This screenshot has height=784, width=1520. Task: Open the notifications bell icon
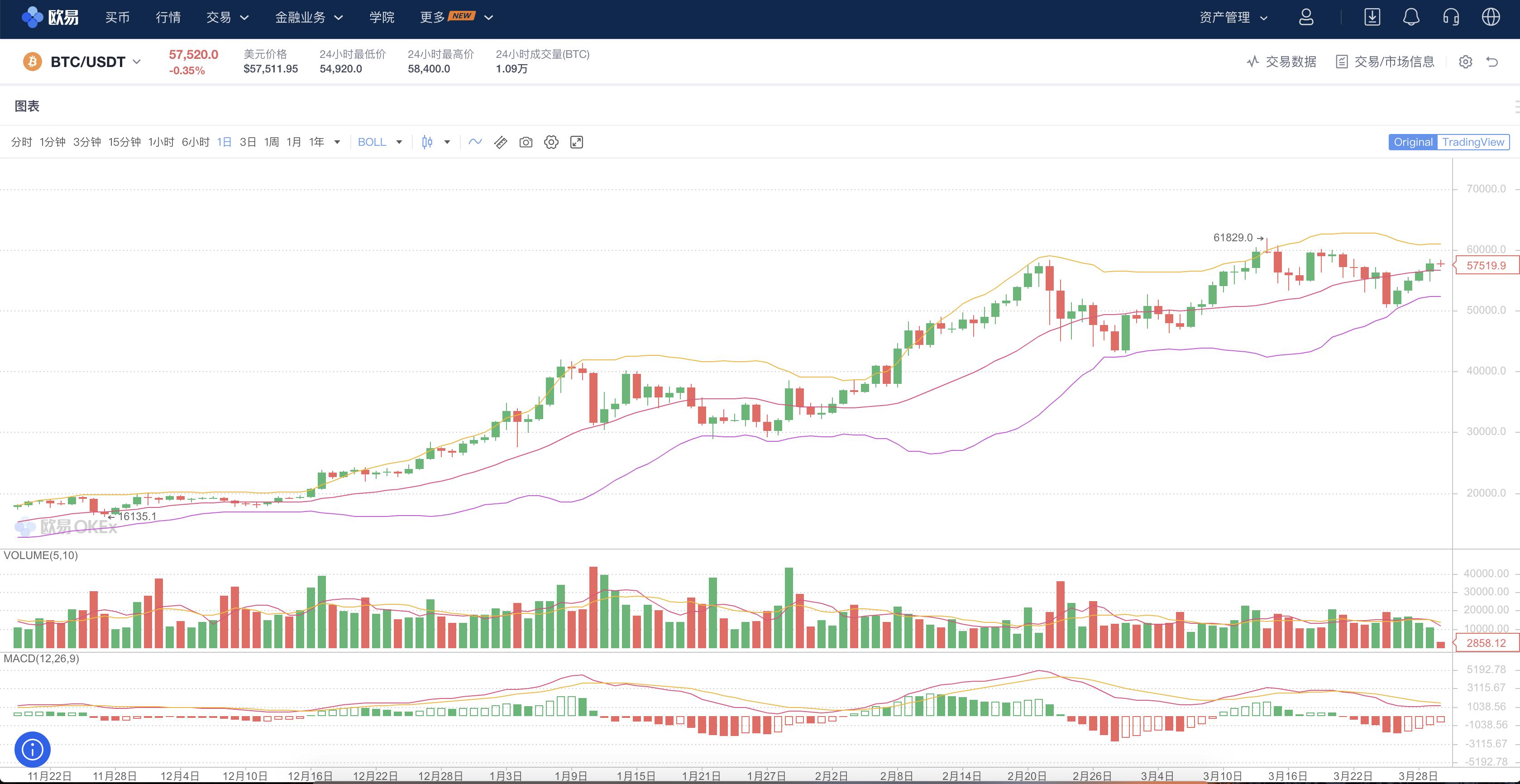[1411, 17]
